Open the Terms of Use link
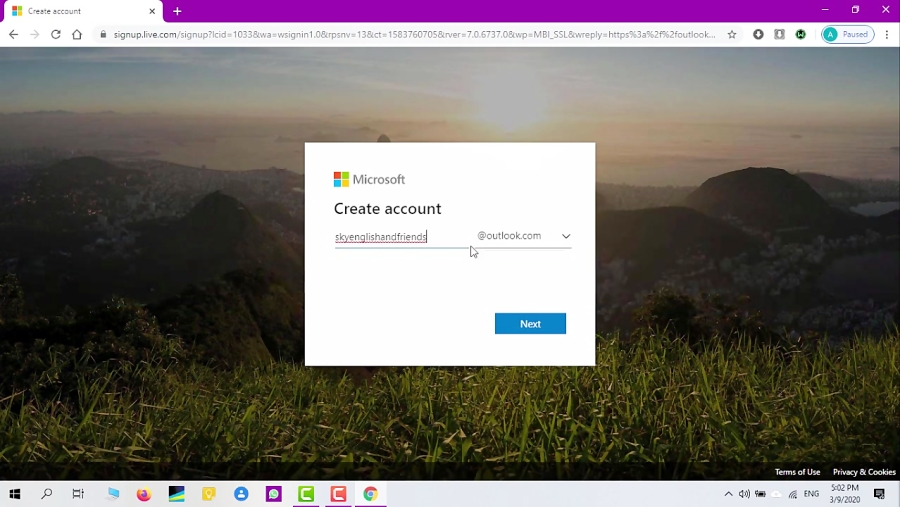The height and width of the screenshot is (507, 900). pos(797,472)
